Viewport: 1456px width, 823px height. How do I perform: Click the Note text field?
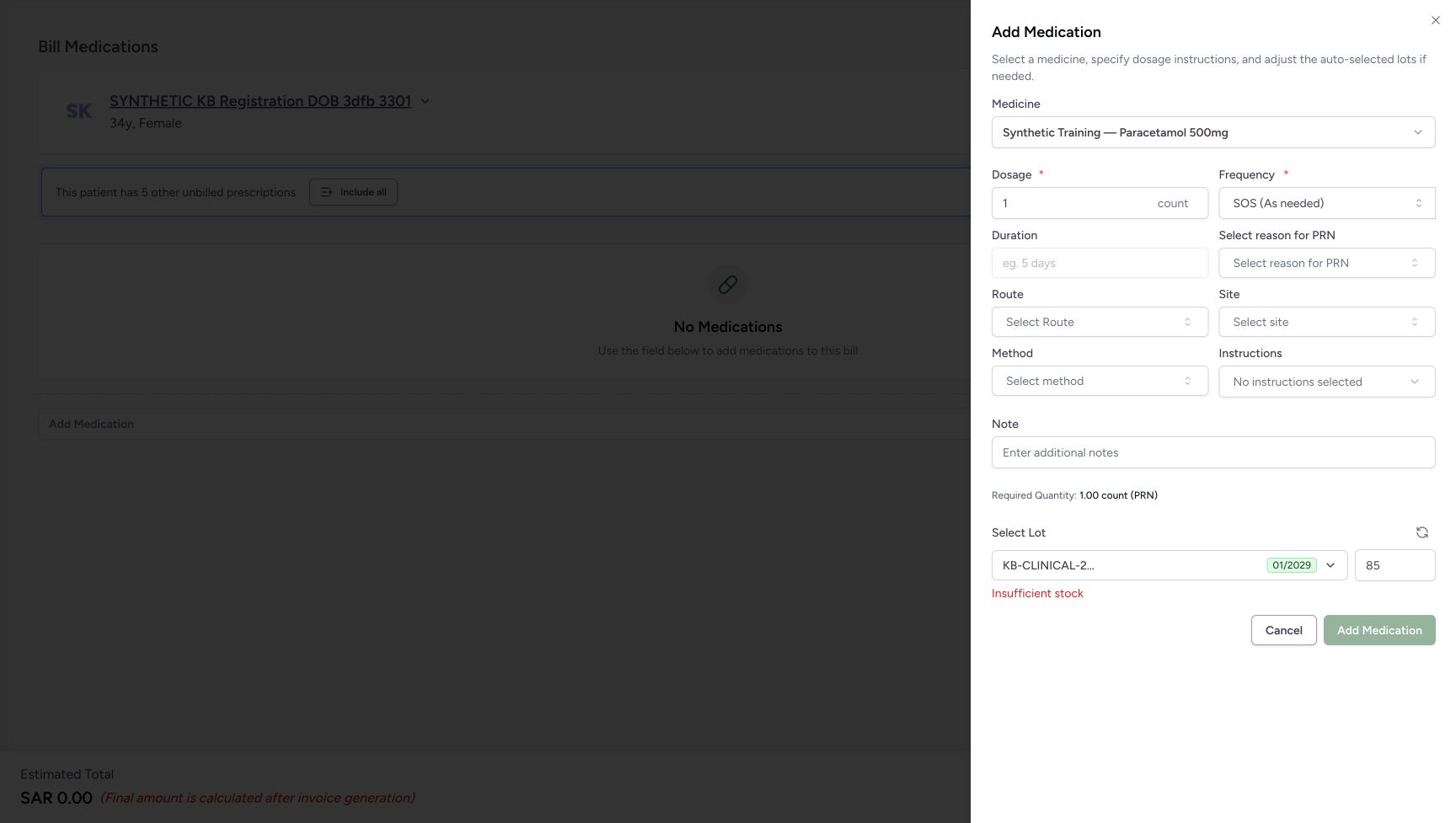click(1213, 452)
